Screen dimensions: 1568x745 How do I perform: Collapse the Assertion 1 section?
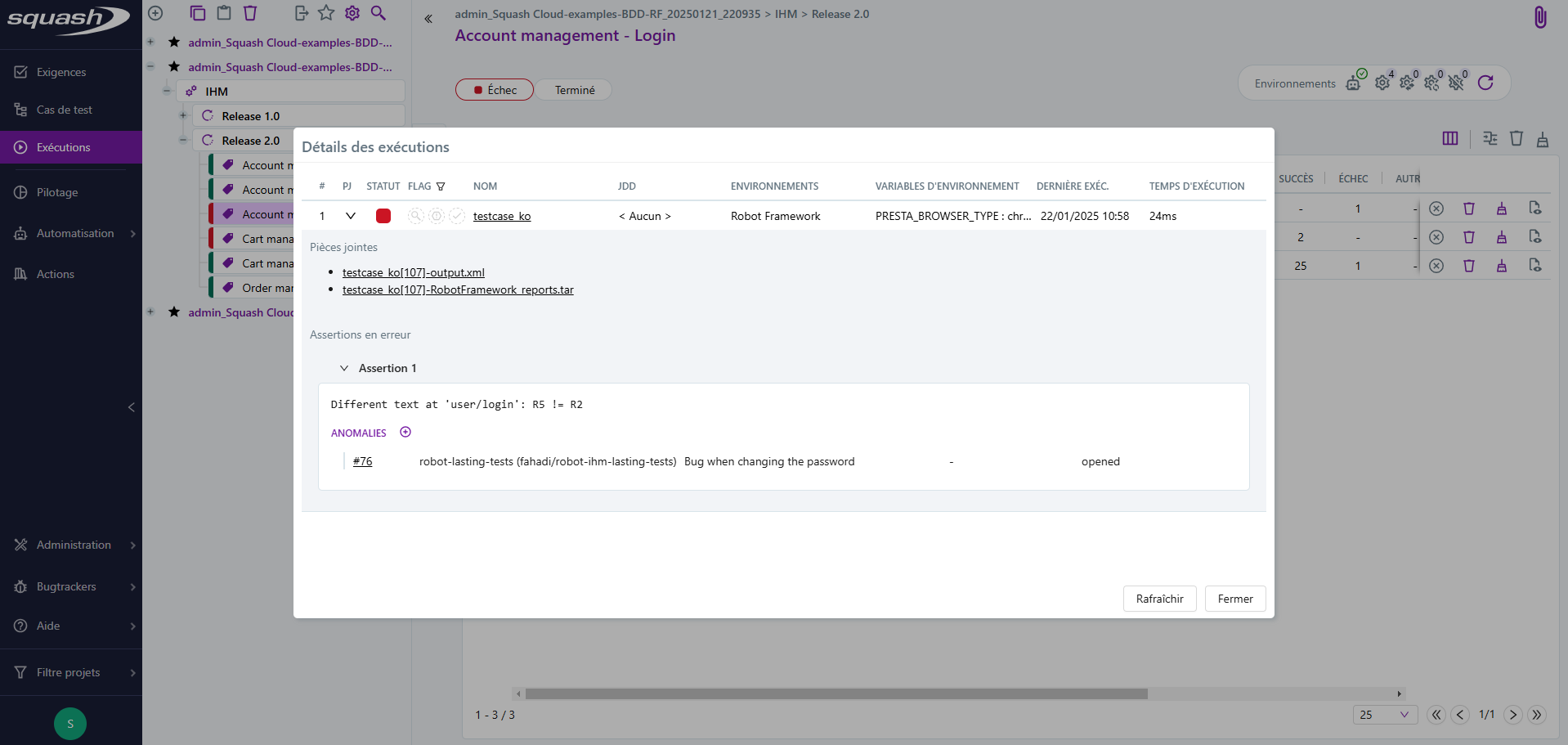(x=344, y=368)
